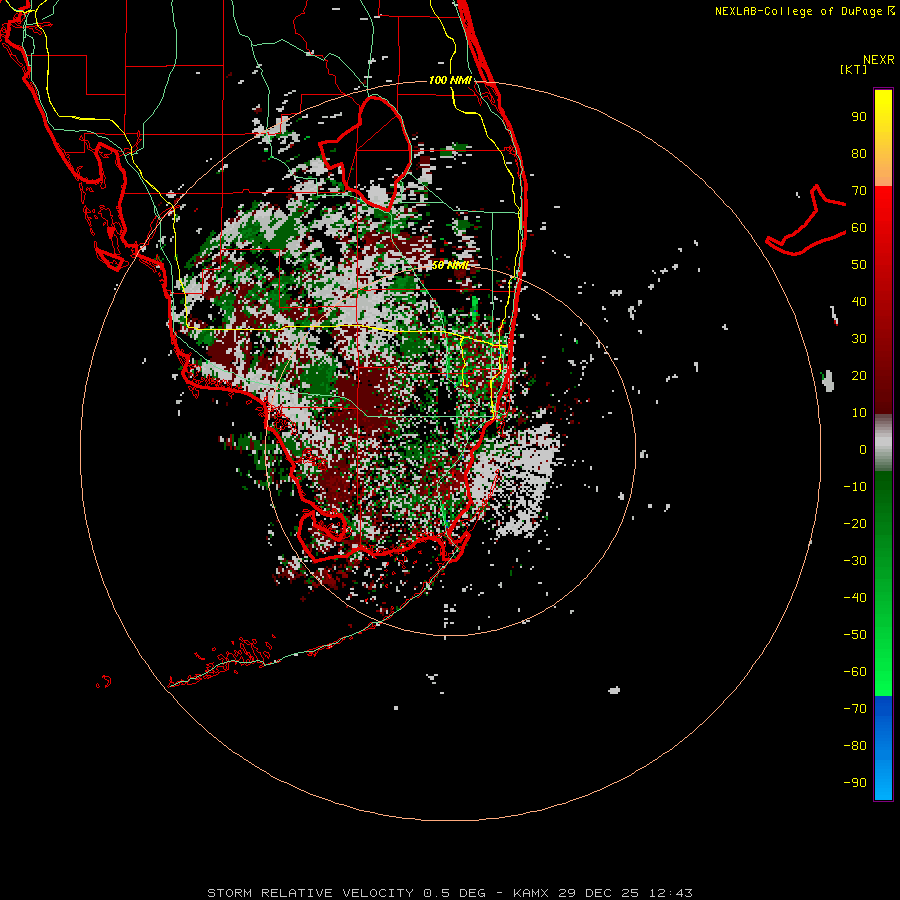Click the -60 scale value
Viewport: 900px width, 900px height.
(855, 672)
